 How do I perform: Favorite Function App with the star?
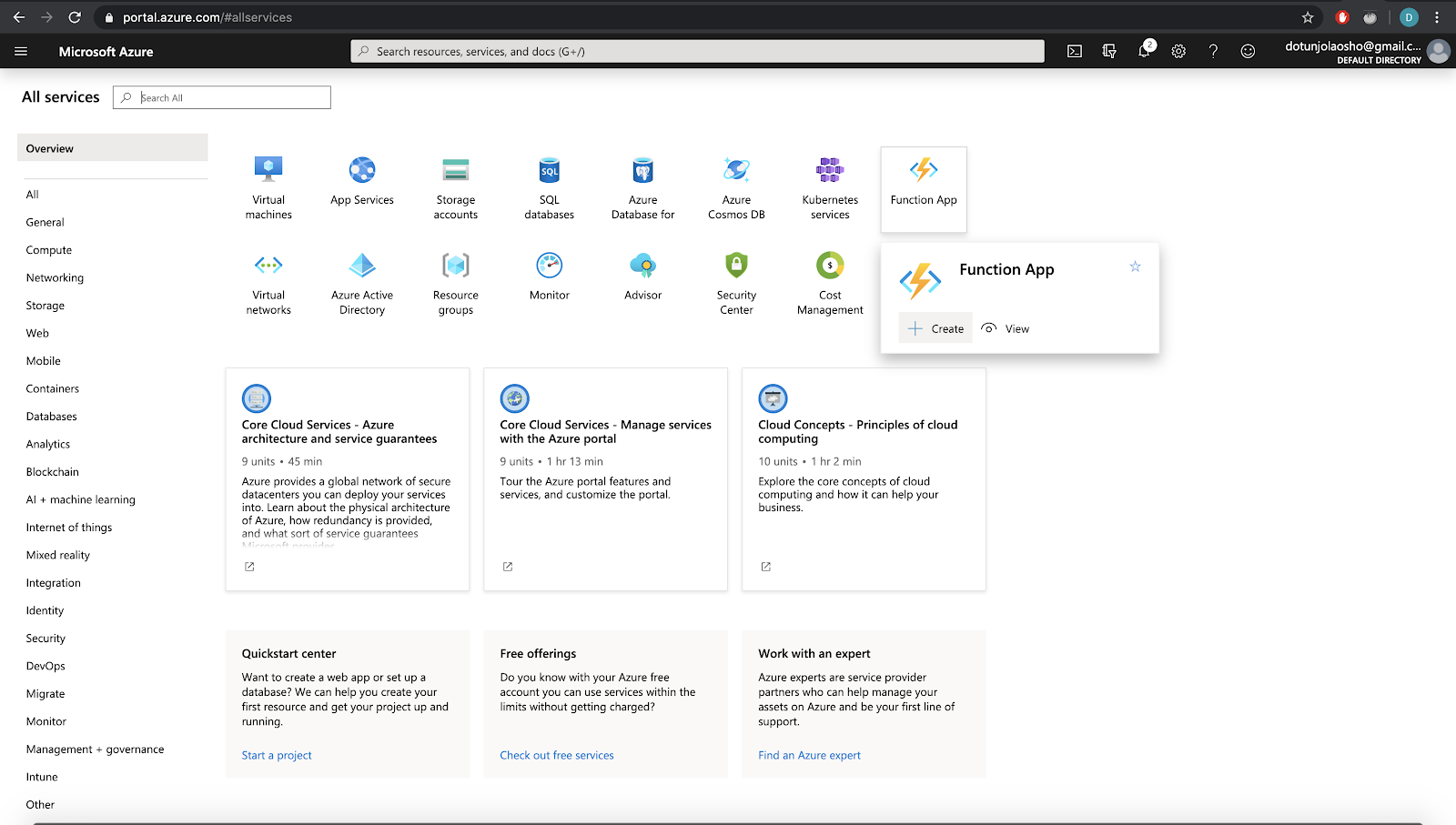[1135, 267]
